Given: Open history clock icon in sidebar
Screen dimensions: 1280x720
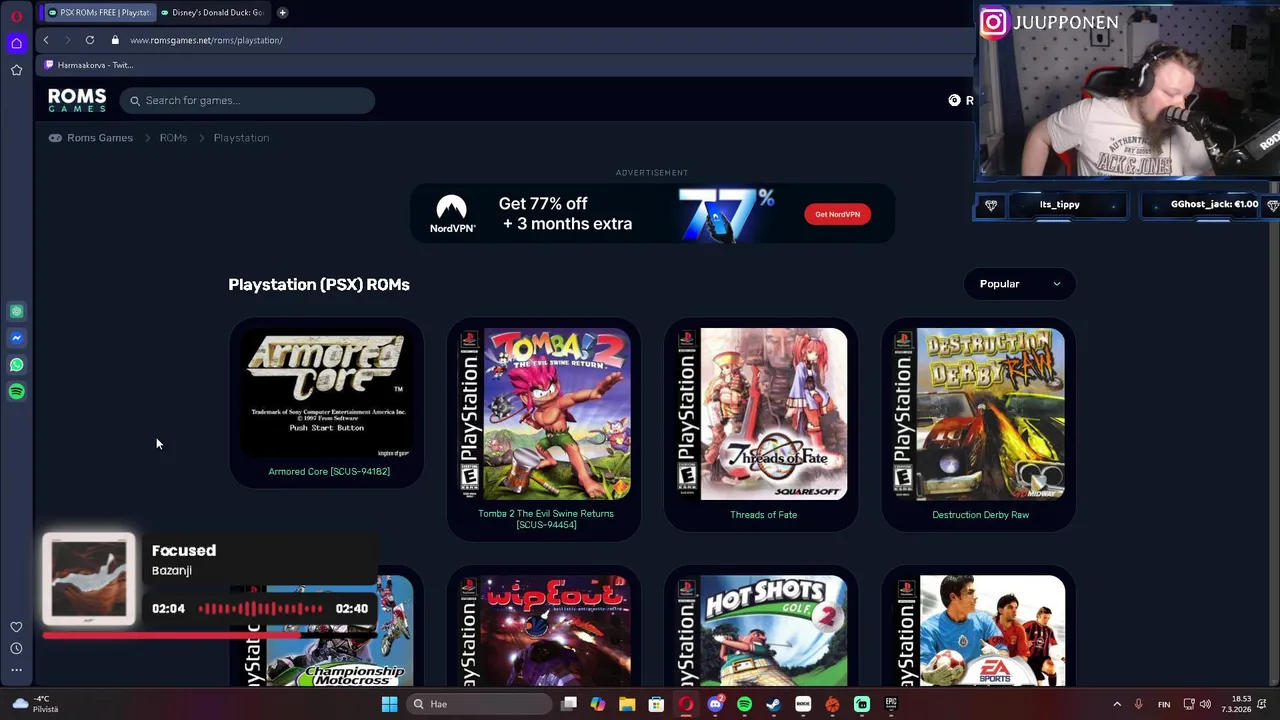Looking at the screenshot, I should [x=16, y=648].
